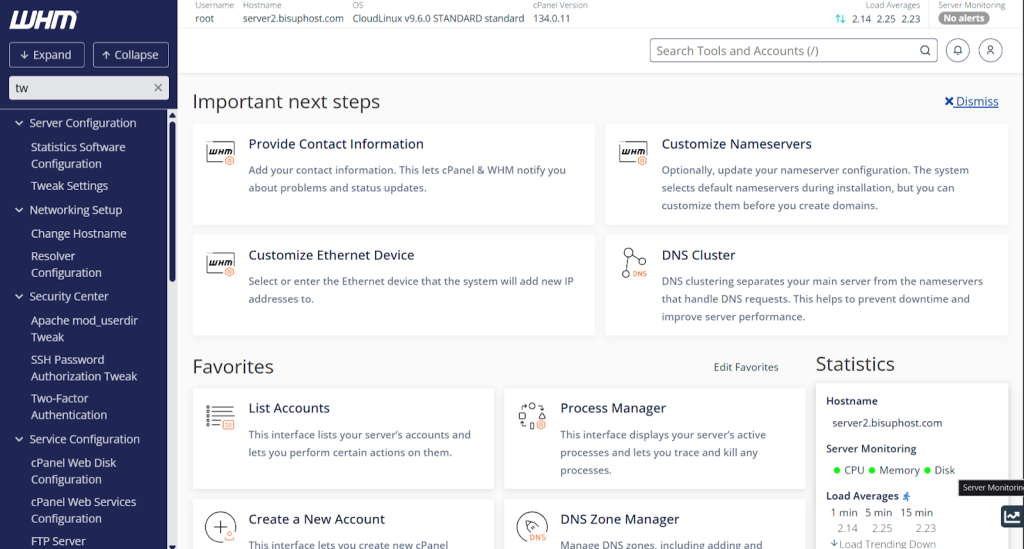Open the Server Monitoring chart icon
The image size is (1024, 549).
tap(1011, 516)
